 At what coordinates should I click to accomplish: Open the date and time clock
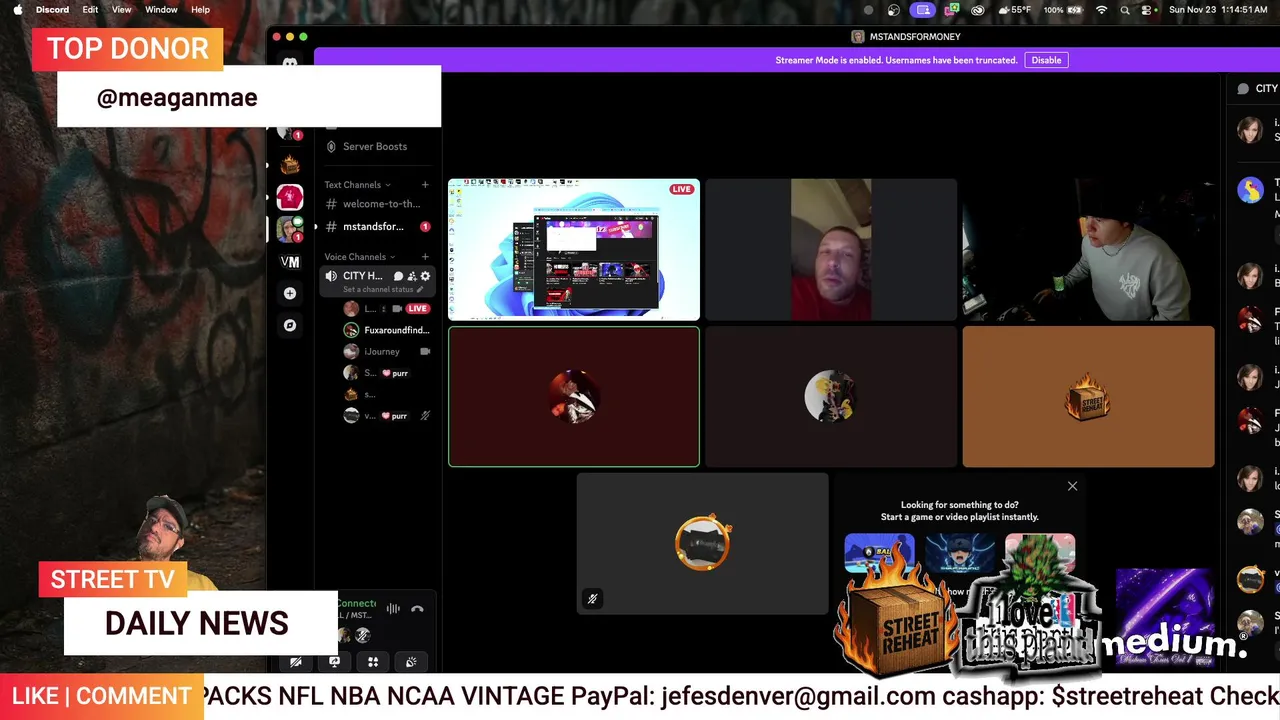click(x=1218, y=10)
